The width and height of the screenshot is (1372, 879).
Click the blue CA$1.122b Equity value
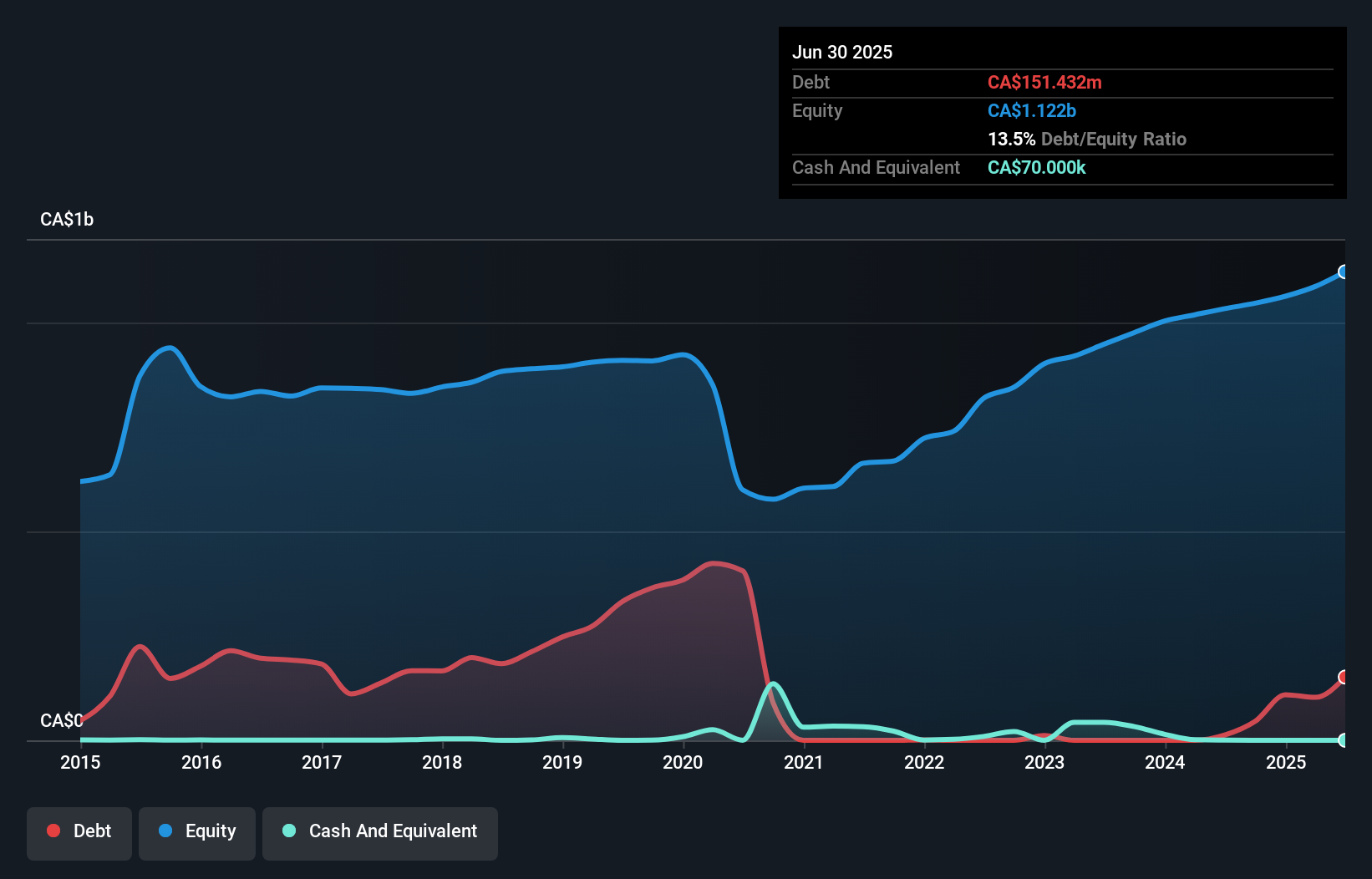pyautogui.click(x=1031, y=110)
